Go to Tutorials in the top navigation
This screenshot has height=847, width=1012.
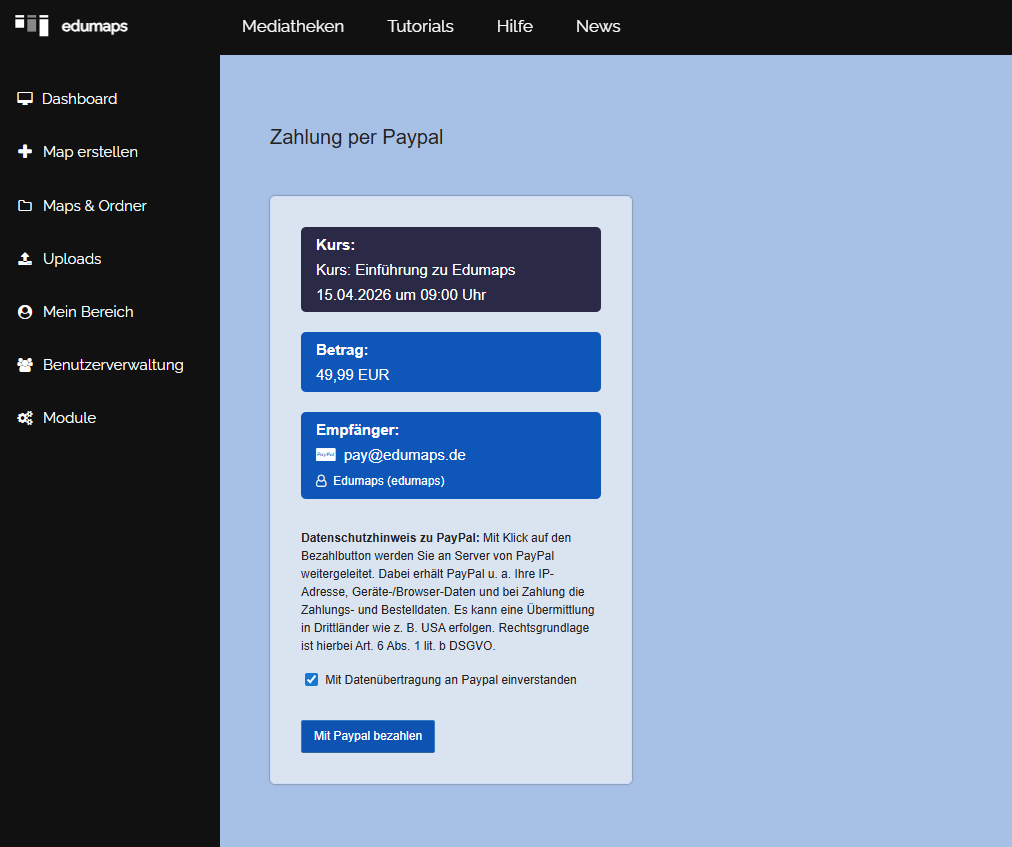click(x=420, y=27)
